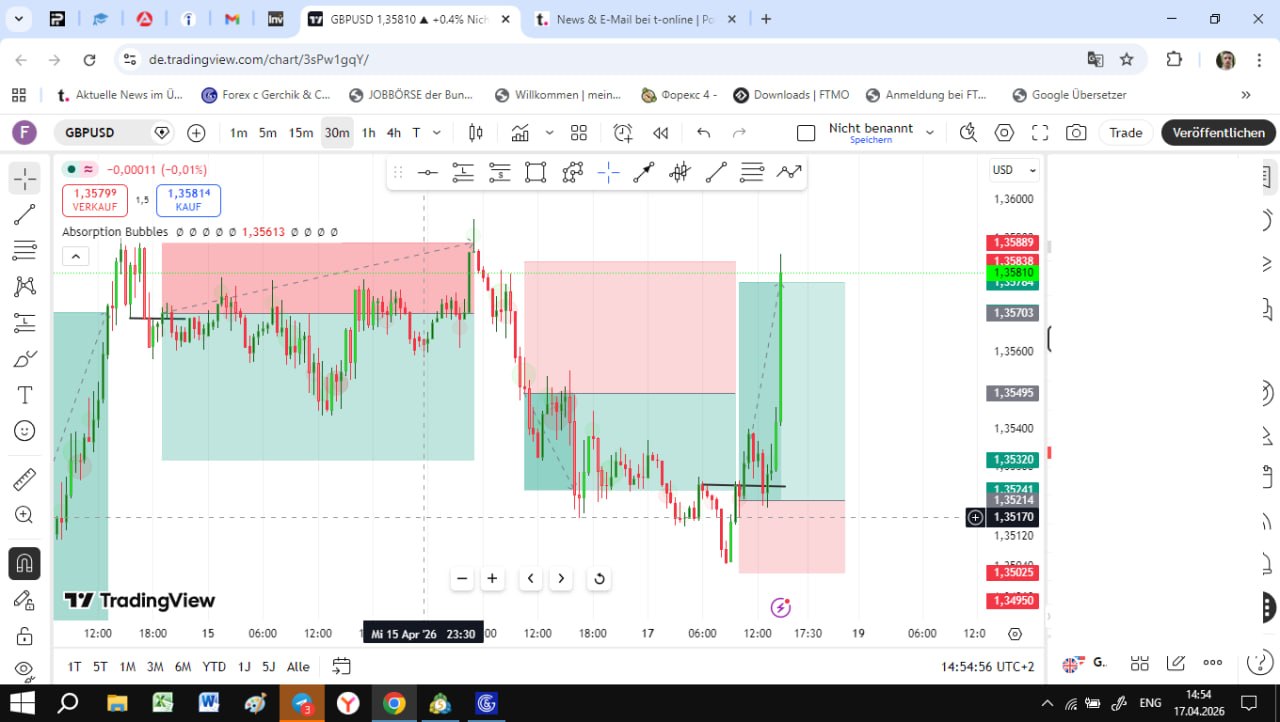The width and height of the screenshot is (1280, 722).
Task: Toggle stay in drawing mode pencil-lock
Action: click(x=24, y=600)
